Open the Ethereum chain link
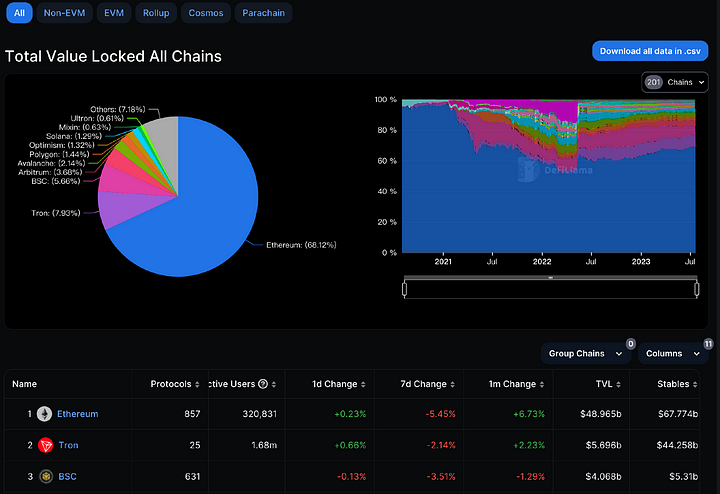The height and width of the screenshot is (494, 720). [77, 414]
